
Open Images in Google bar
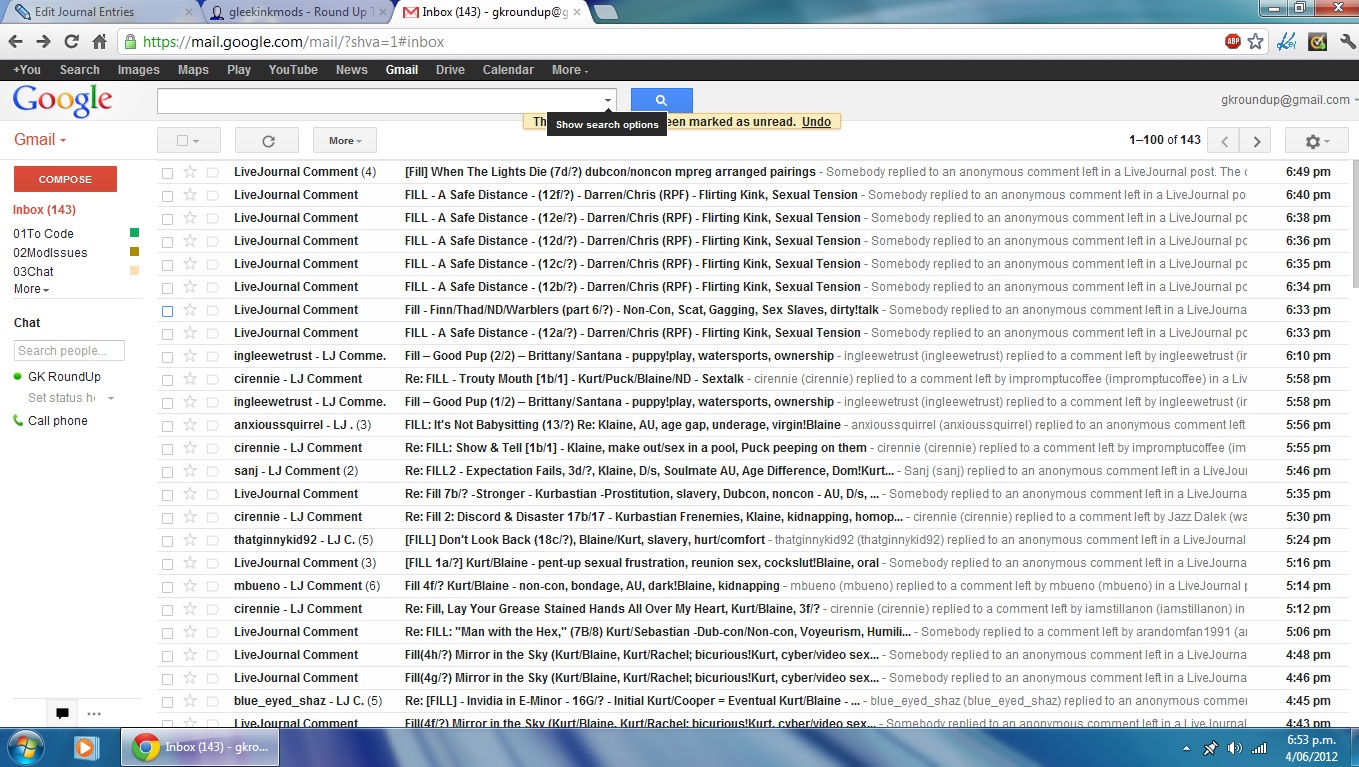click(139, 70)
